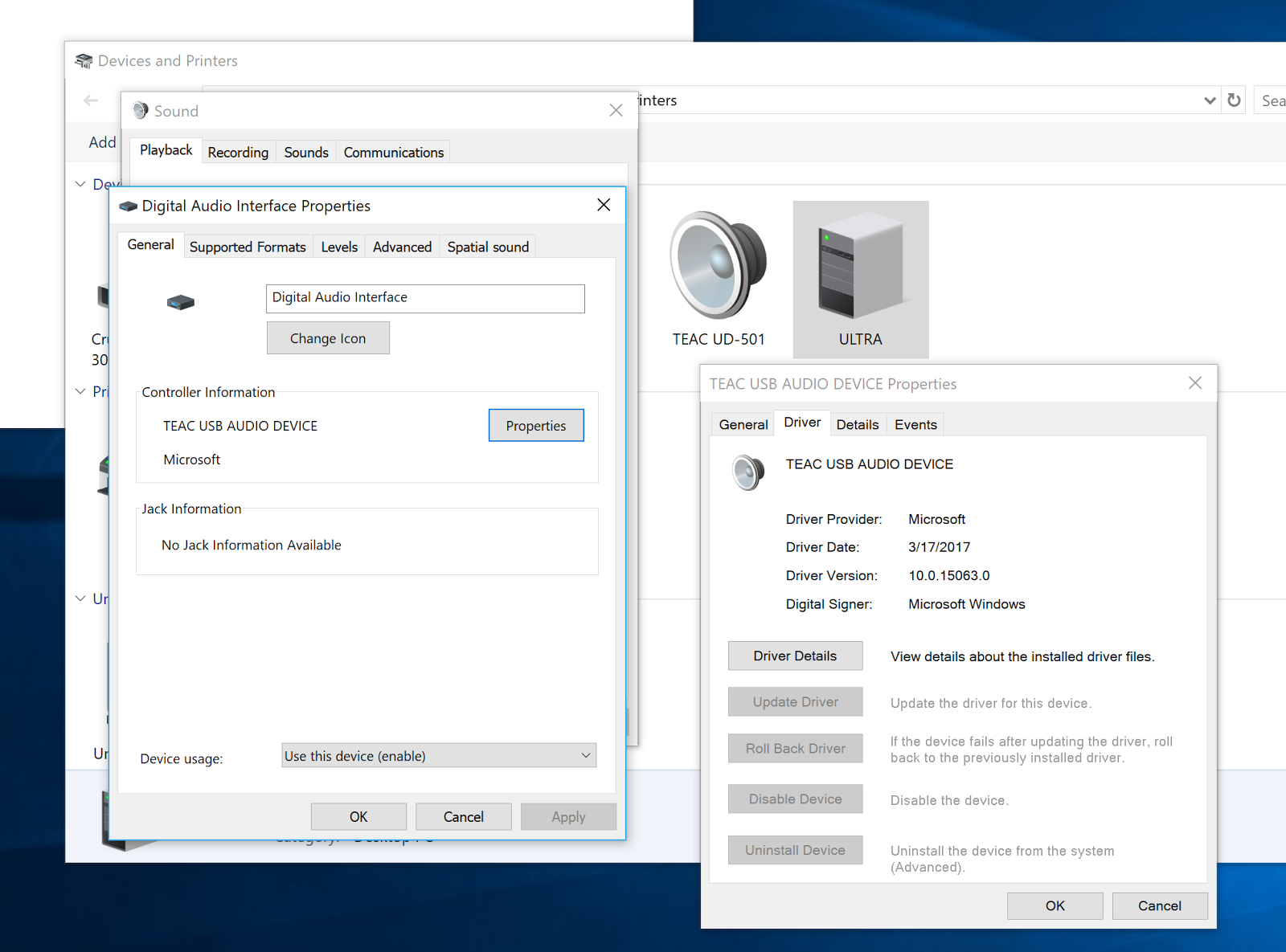This screenshot has height=952, width=1286.
Task: Switch to the Playback tab in Sound
Action: 166,150
